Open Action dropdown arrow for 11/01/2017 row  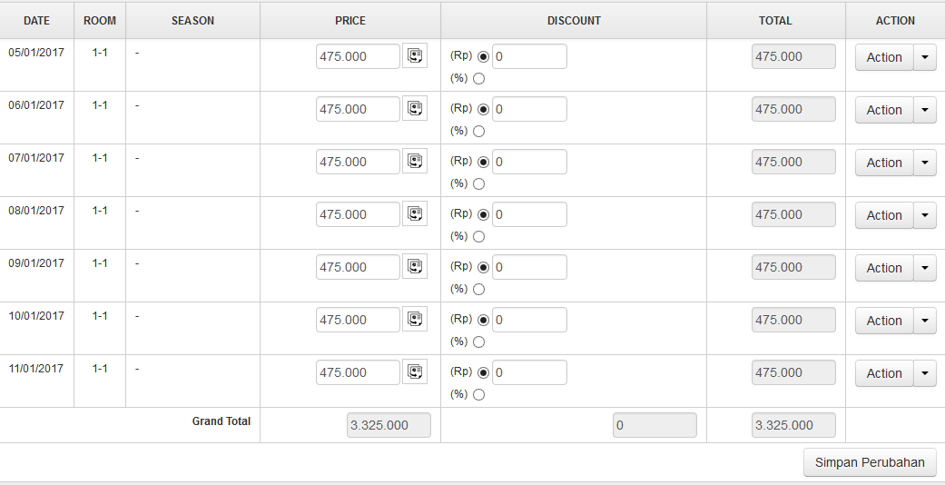click(924, 374)
